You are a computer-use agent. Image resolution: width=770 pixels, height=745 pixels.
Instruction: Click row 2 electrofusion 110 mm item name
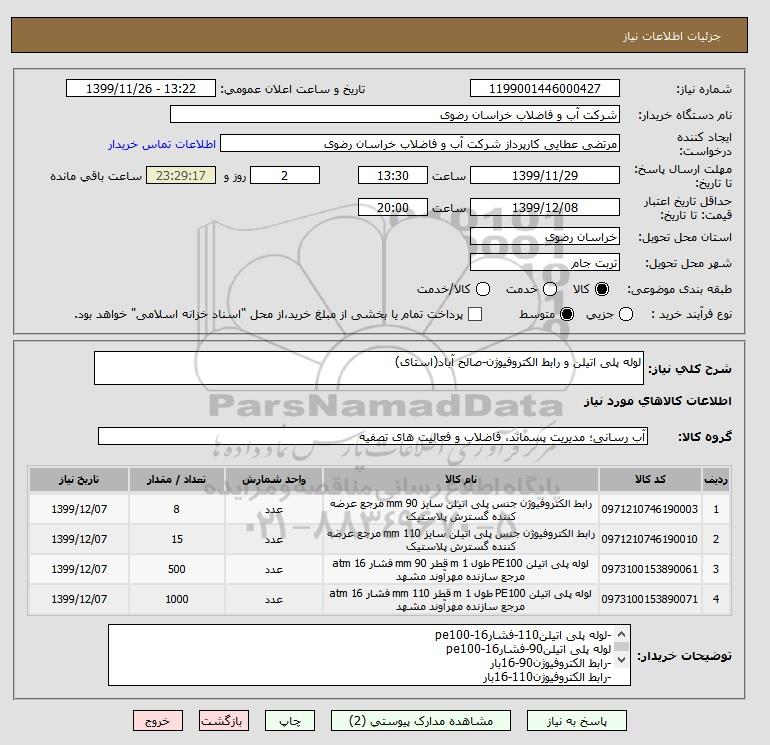click(x=461, y=540)
